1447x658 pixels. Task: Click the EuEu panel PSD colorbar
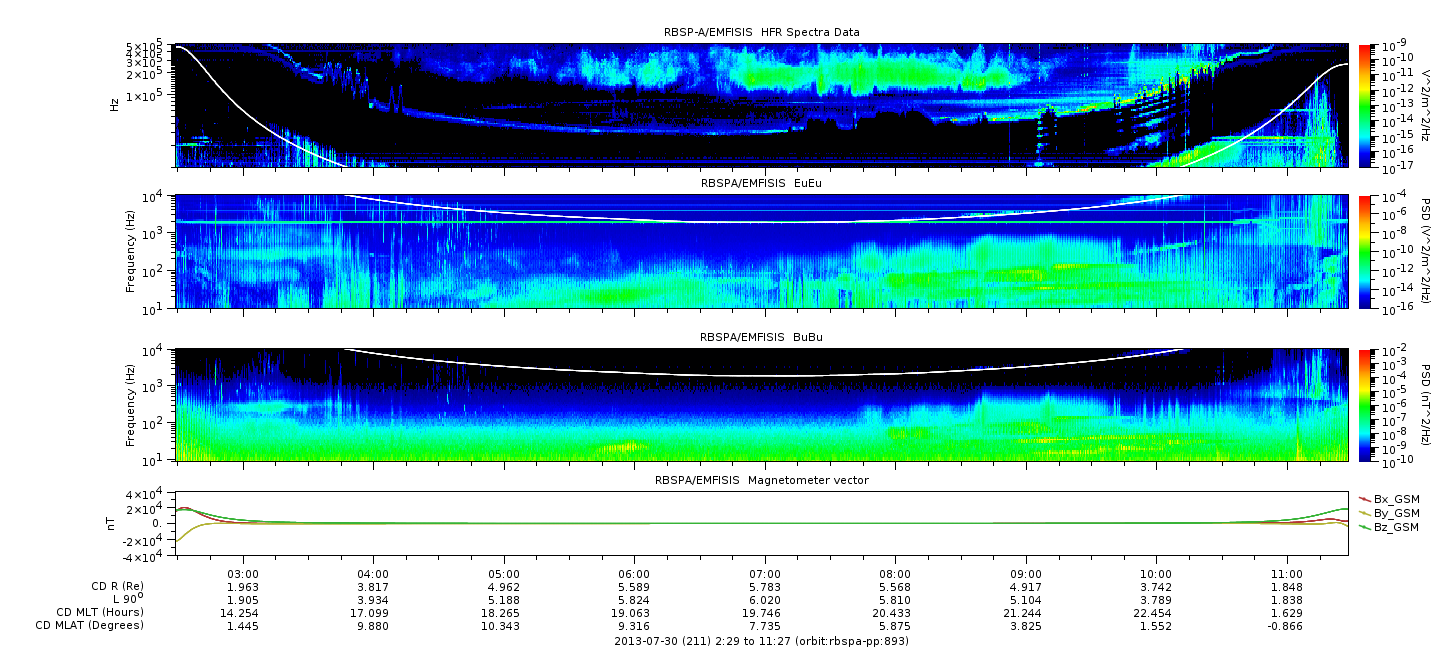[1364, 251]
